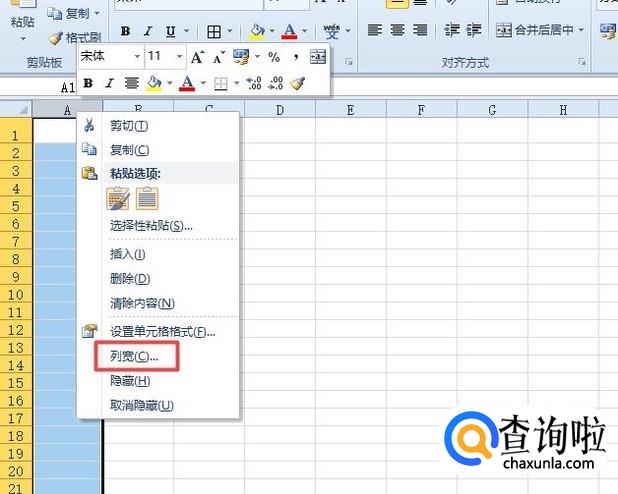Choose 删除(D) from context menu
The height and width of the screenshot is (494, 618).
tap(159, 279)
